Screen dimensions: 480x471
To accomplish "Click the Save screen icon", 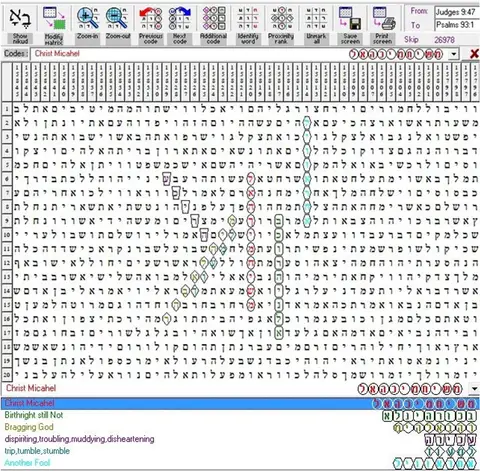I will 350,18.
